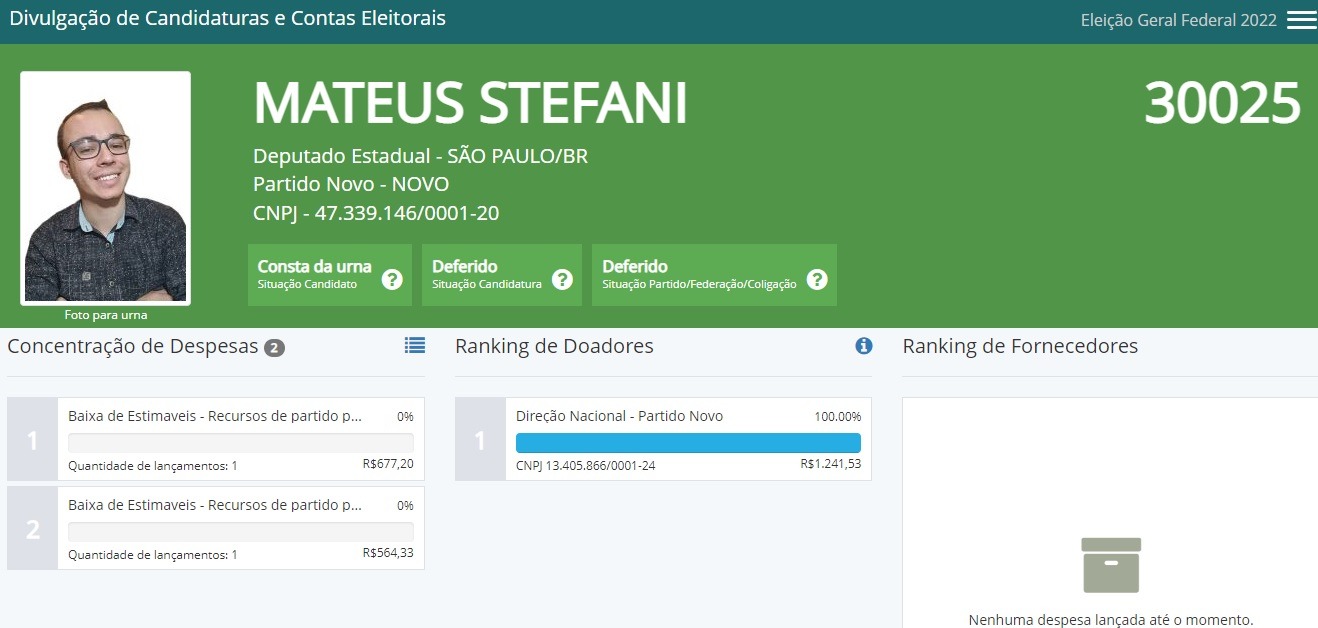Click the Ranking de Doadores info icon

pos(863,346)
